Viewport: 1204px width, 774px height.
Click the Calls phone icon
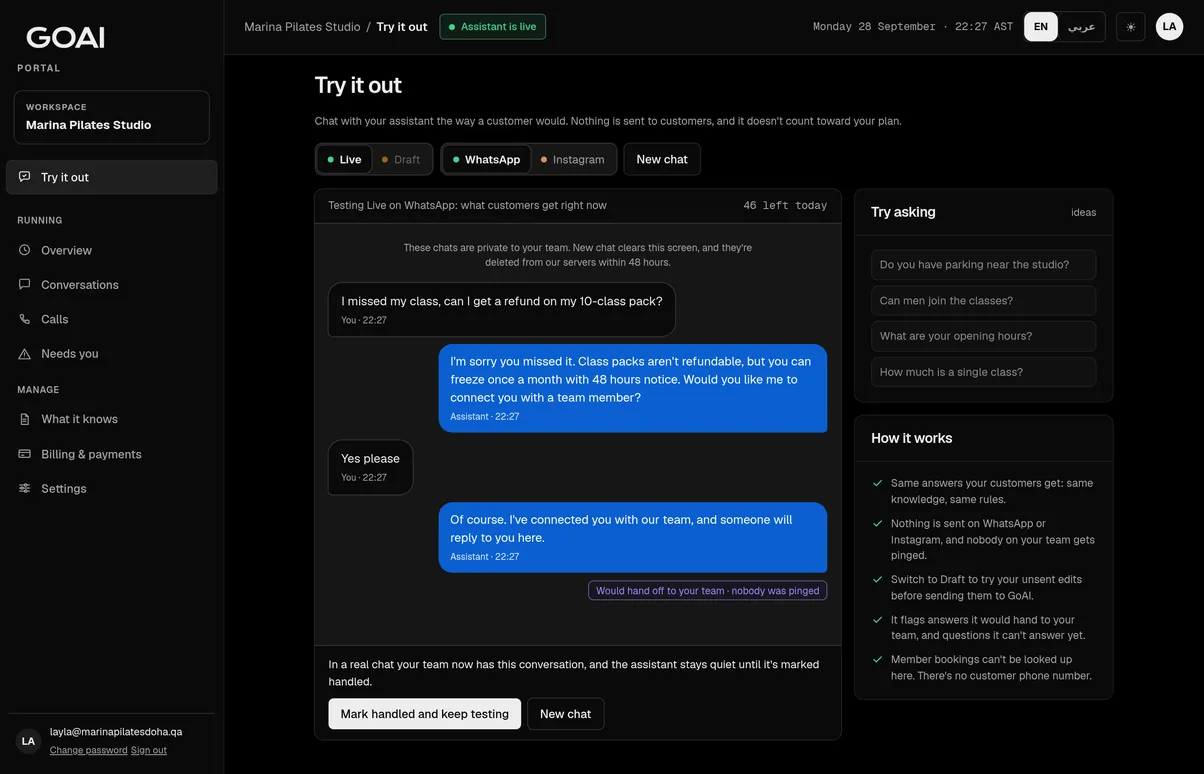[x=25, y=319]
